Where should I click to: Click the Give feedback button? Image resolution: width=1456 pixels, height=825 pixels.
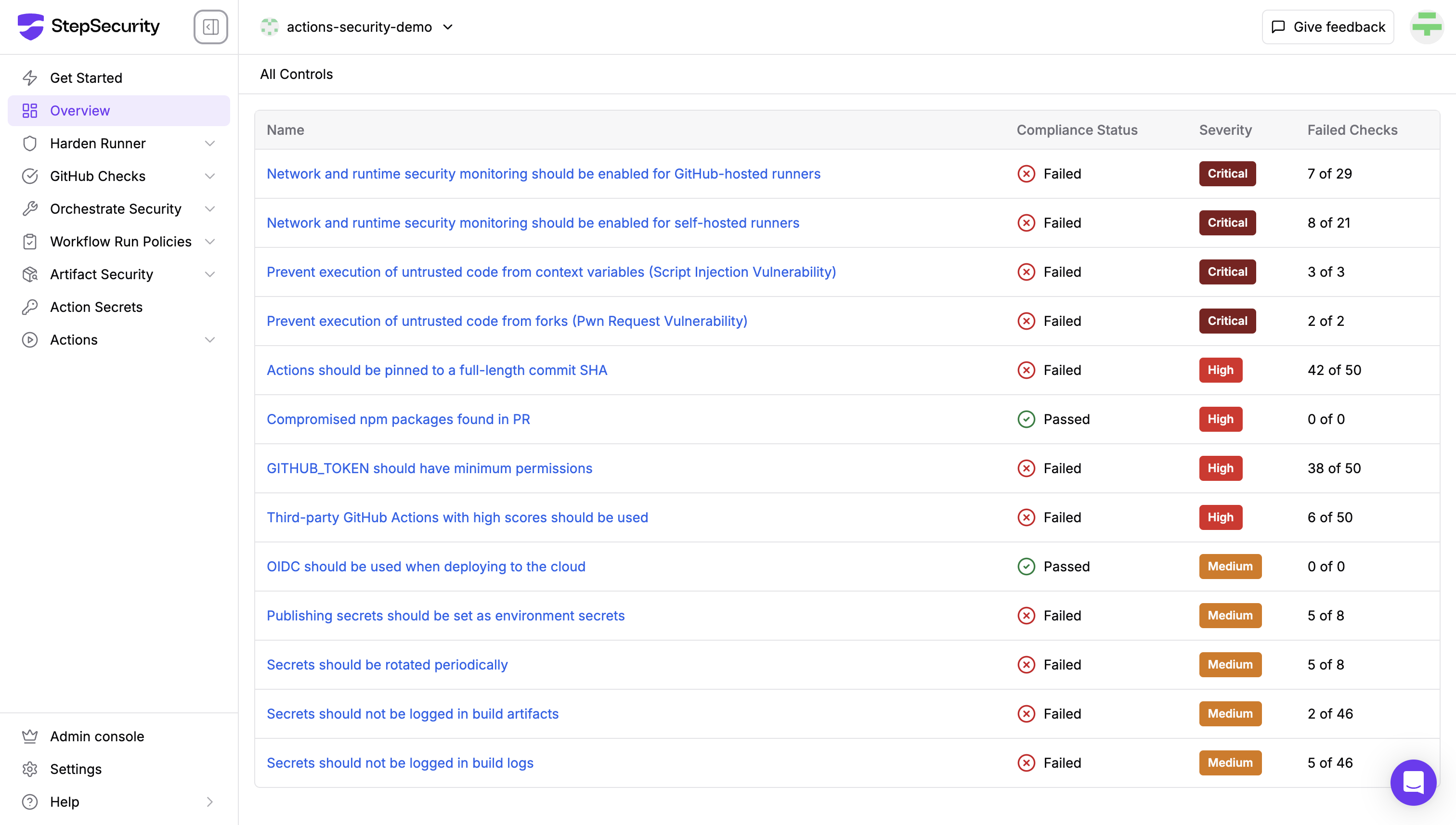1327,26
